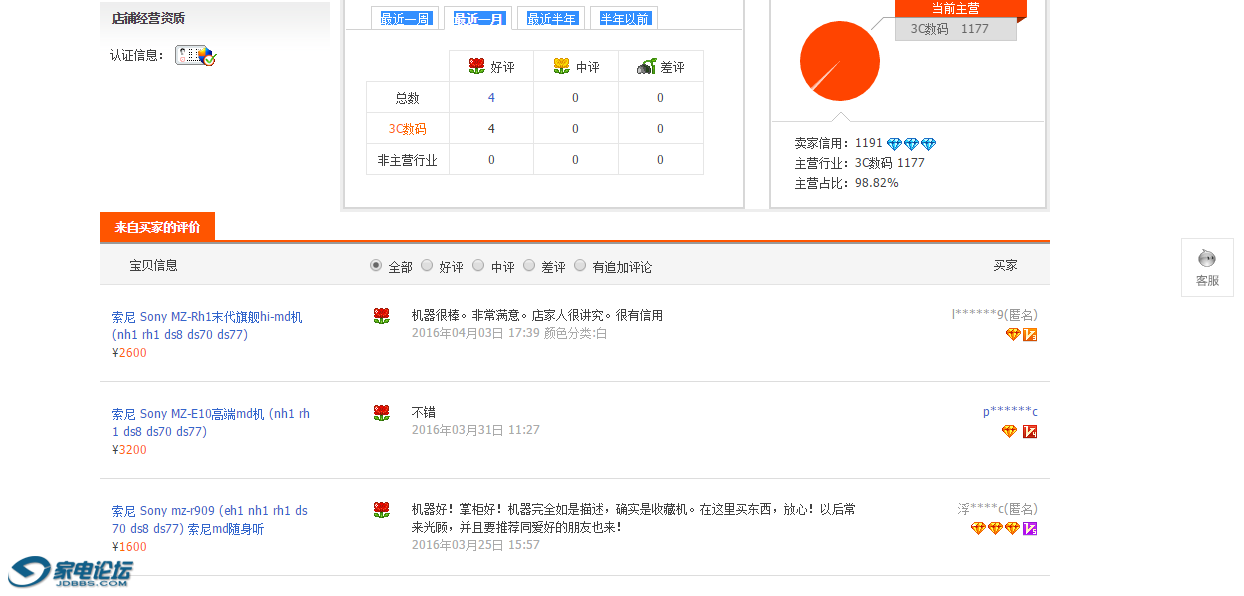Viewport: 1244px width, 596px height.
Task: Click the credit diamonds under buyer 浮****c
Action: (995, 528)
